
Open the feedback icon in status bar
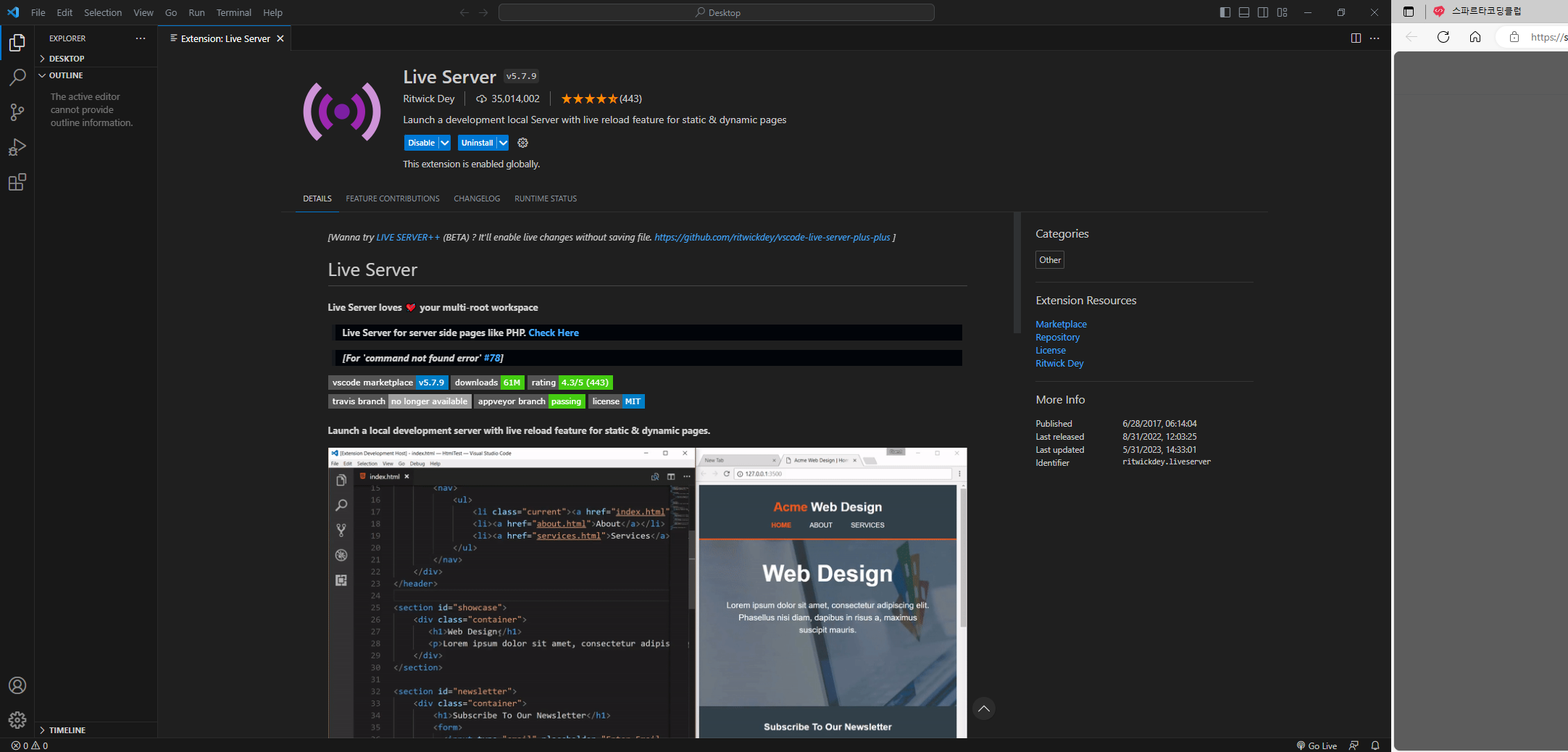pos(1354,745)
